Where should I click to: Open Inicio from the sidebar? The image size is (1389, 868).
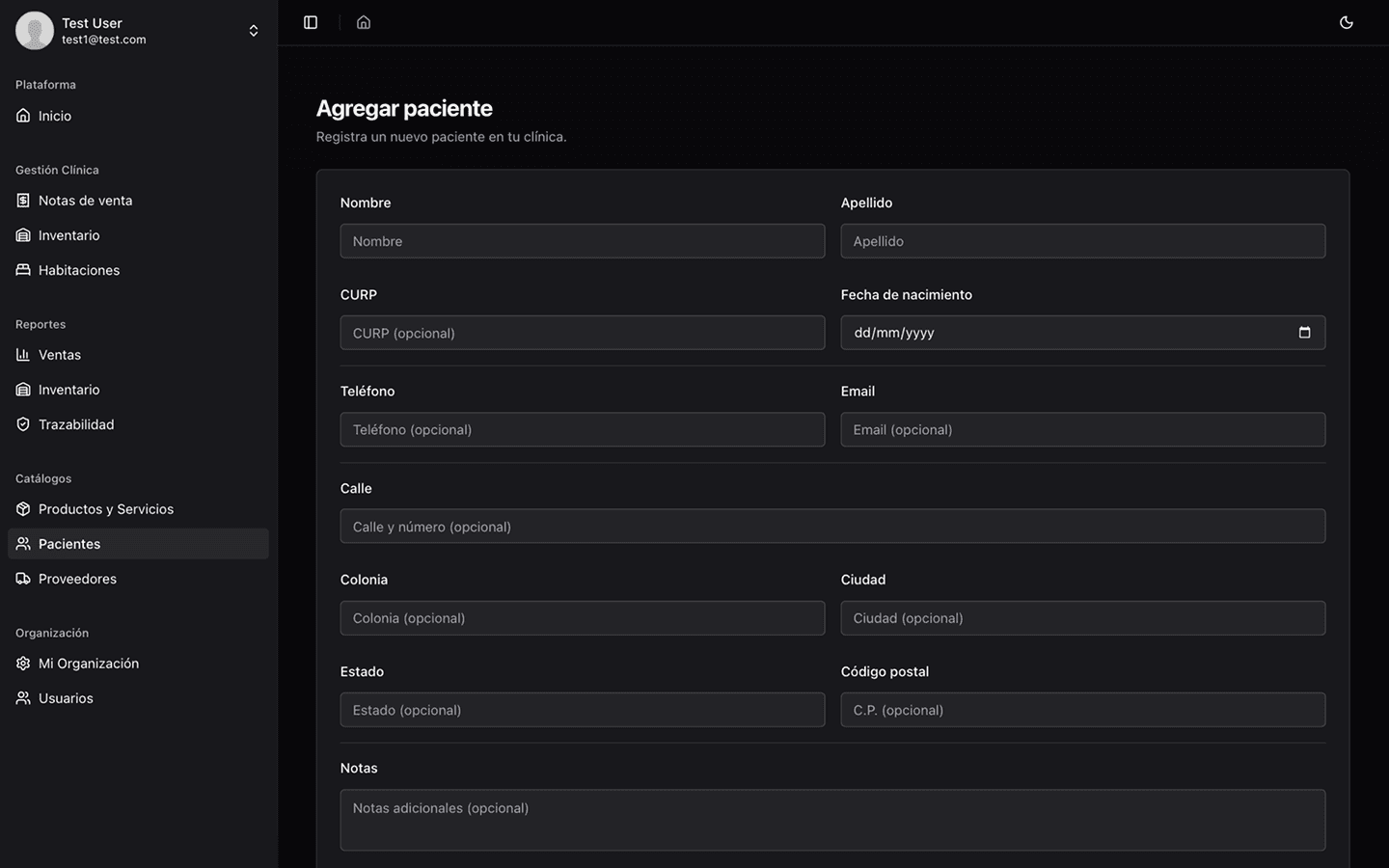[x=55, y=116]
